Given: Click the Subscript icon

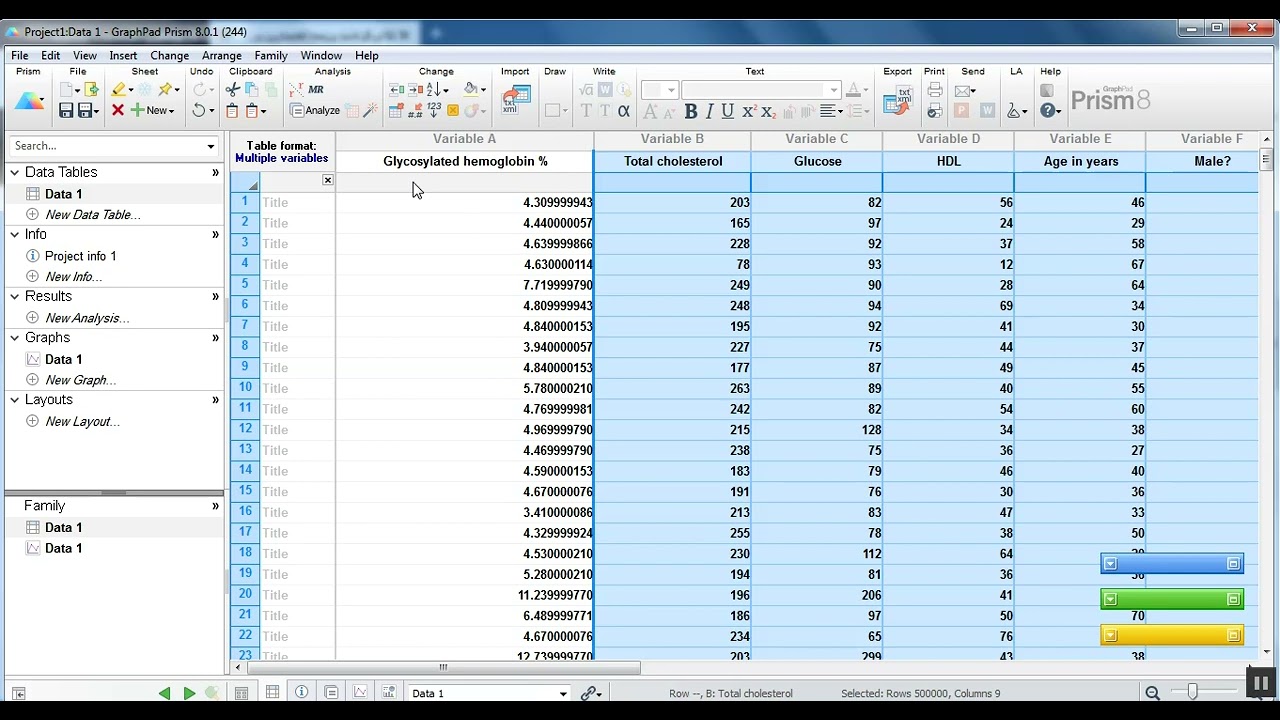Looking at the screenshot, I should [770, 111].
